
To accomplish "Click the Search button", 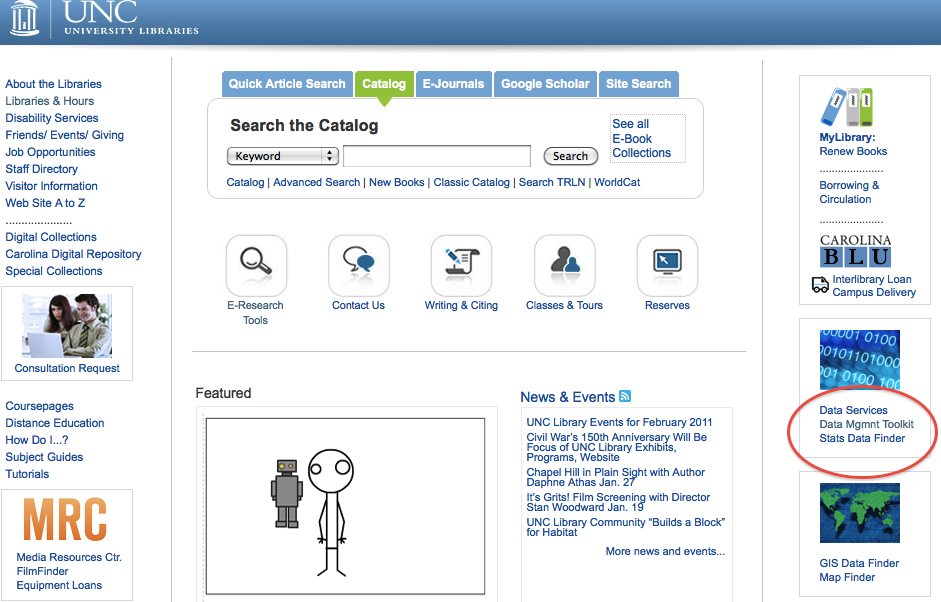I will [x=571, y=156].
